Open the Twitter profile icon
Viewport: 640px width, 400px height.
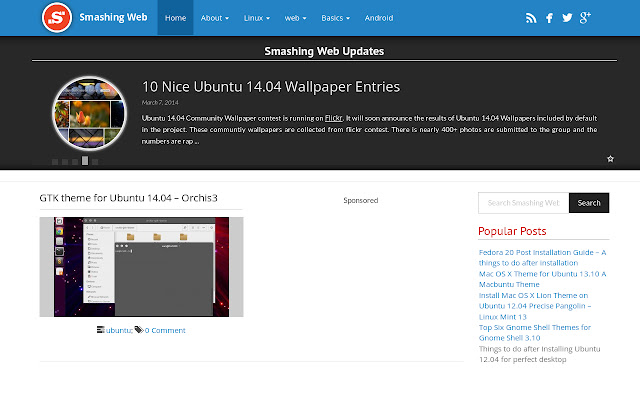pos(567,18)
